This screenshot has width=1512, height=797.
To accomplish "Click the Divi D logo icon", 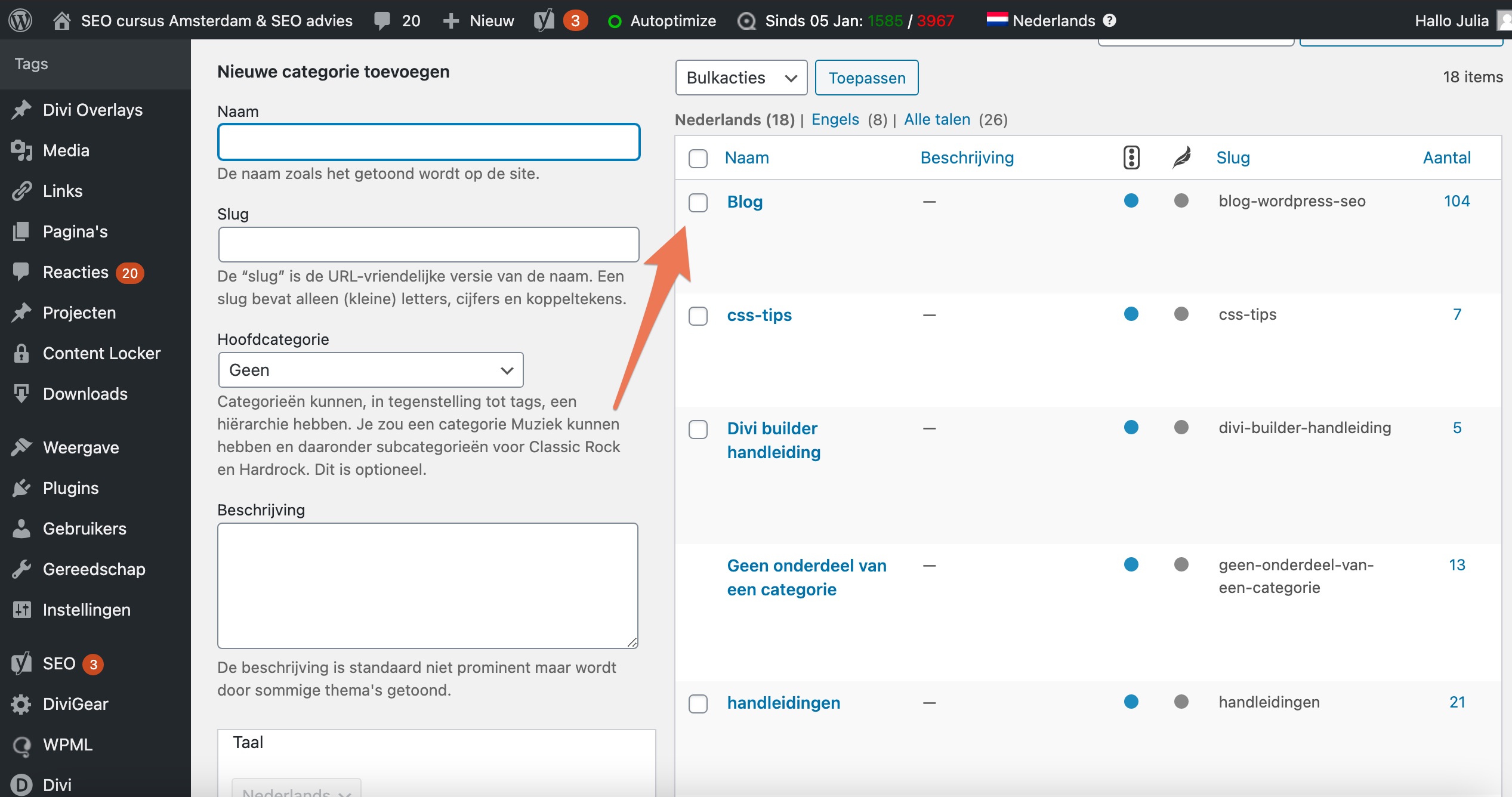I will 21,785.
